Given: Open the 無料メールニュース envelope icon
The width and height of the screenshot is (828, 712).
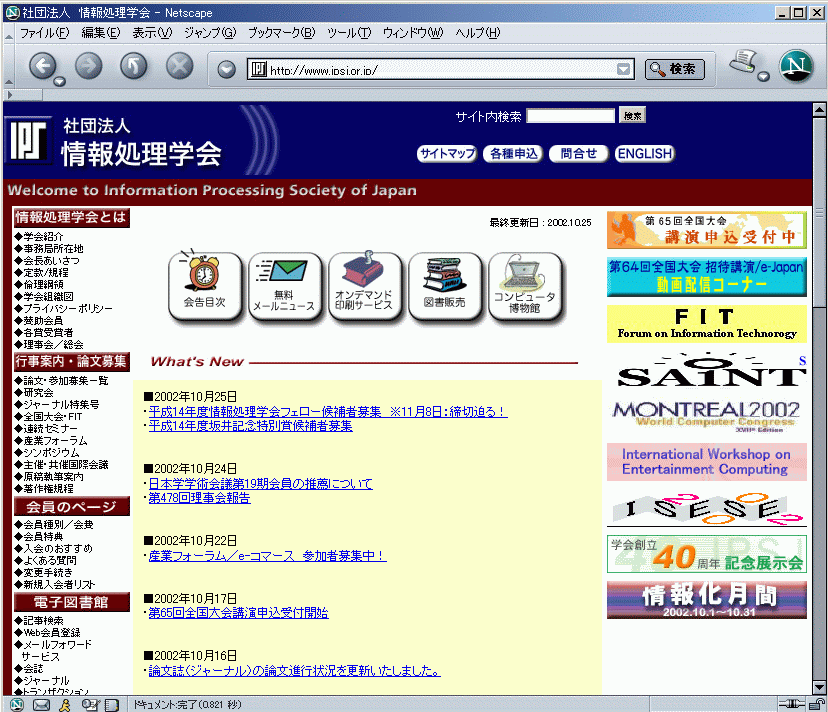Looking at the screenshot, I should click(x=285, y=285).
